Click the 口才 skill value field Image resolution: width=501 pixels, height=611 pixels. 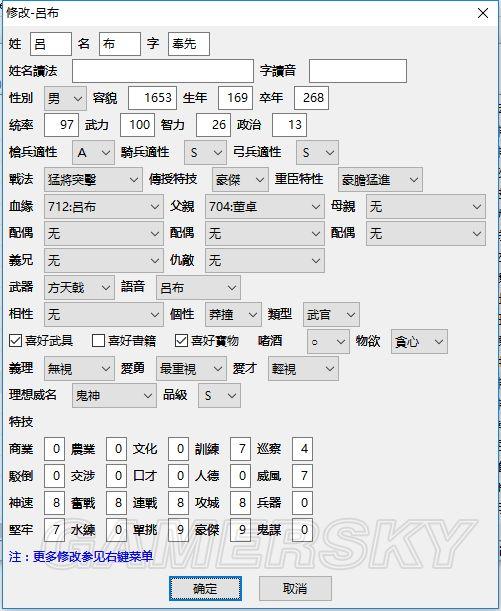[178, 476]
